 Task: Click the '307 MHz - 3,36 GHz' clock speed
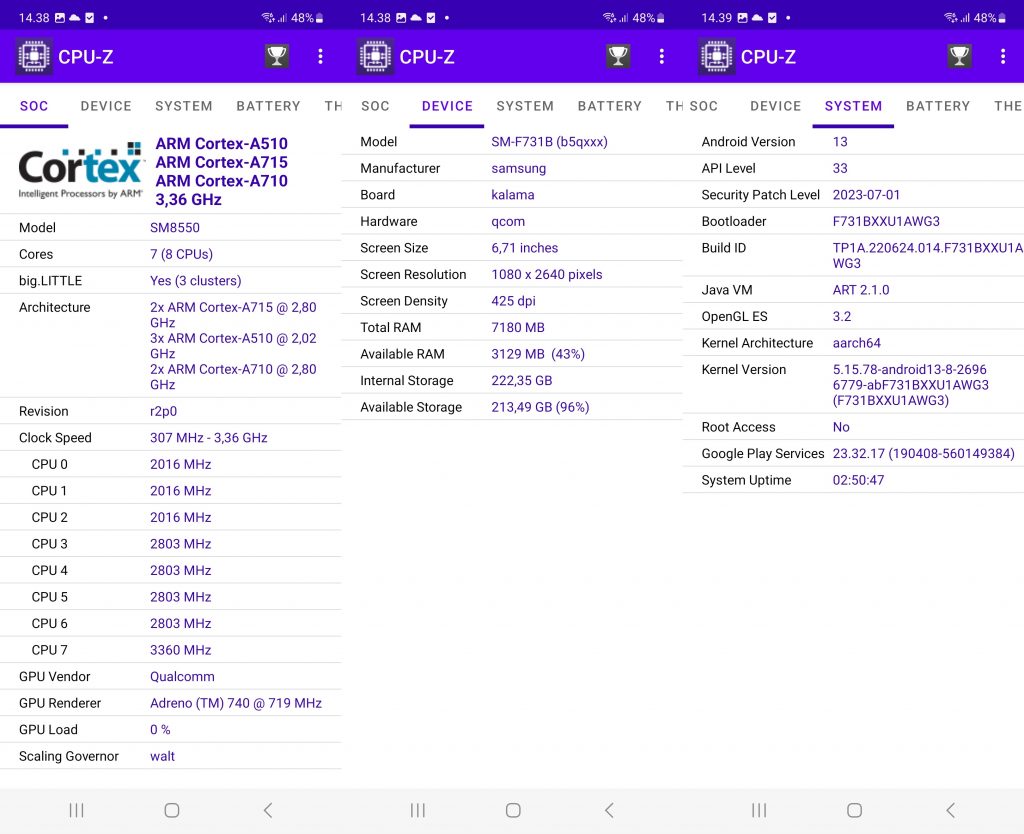point(209,438)
